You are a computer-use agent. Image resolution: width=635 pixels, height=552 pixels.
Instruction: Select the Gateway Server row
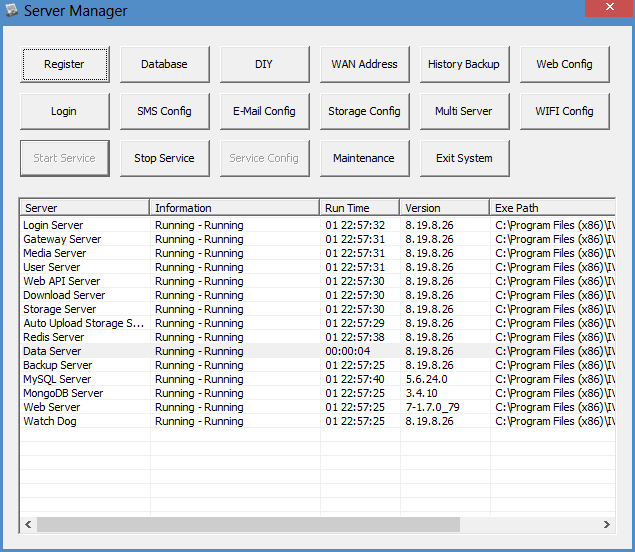click(318, 239)
